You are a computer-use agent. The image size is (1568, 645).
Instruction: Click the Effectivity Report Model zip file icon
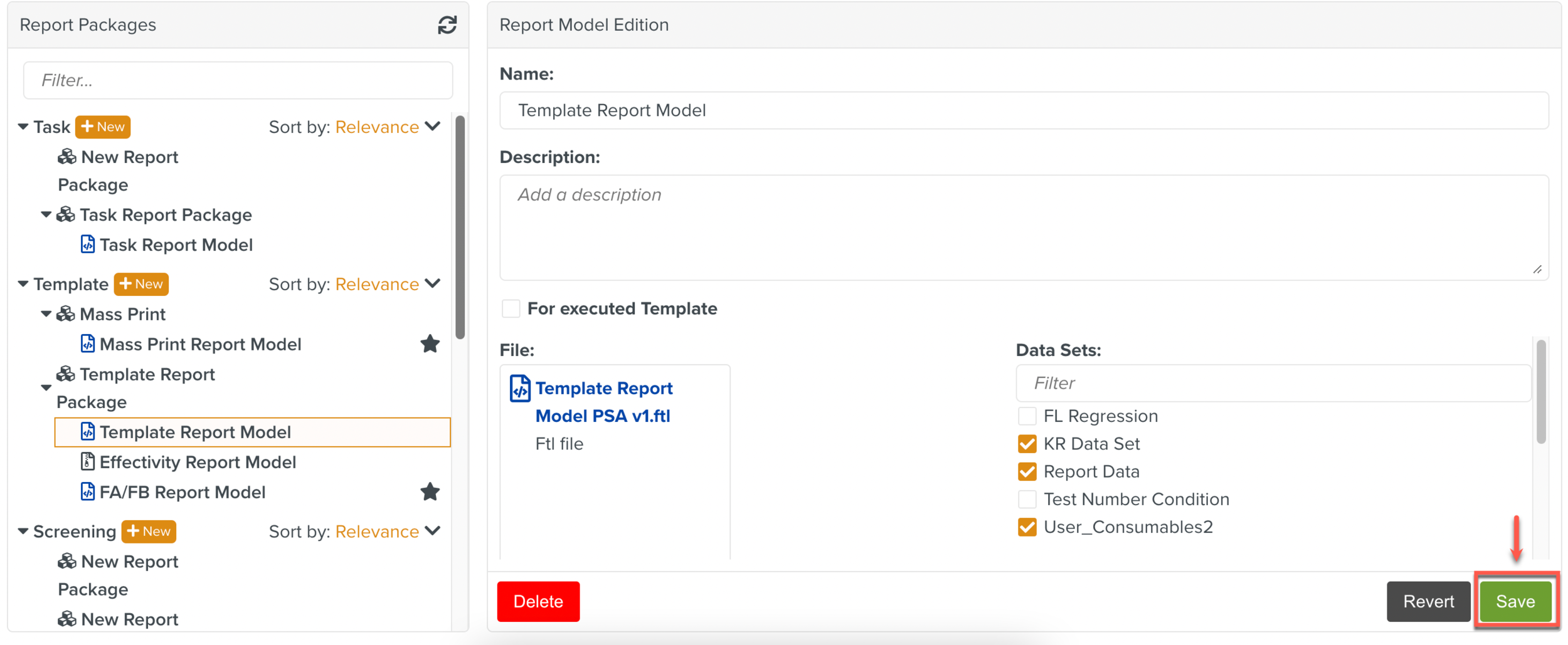(x=88, y=462)
